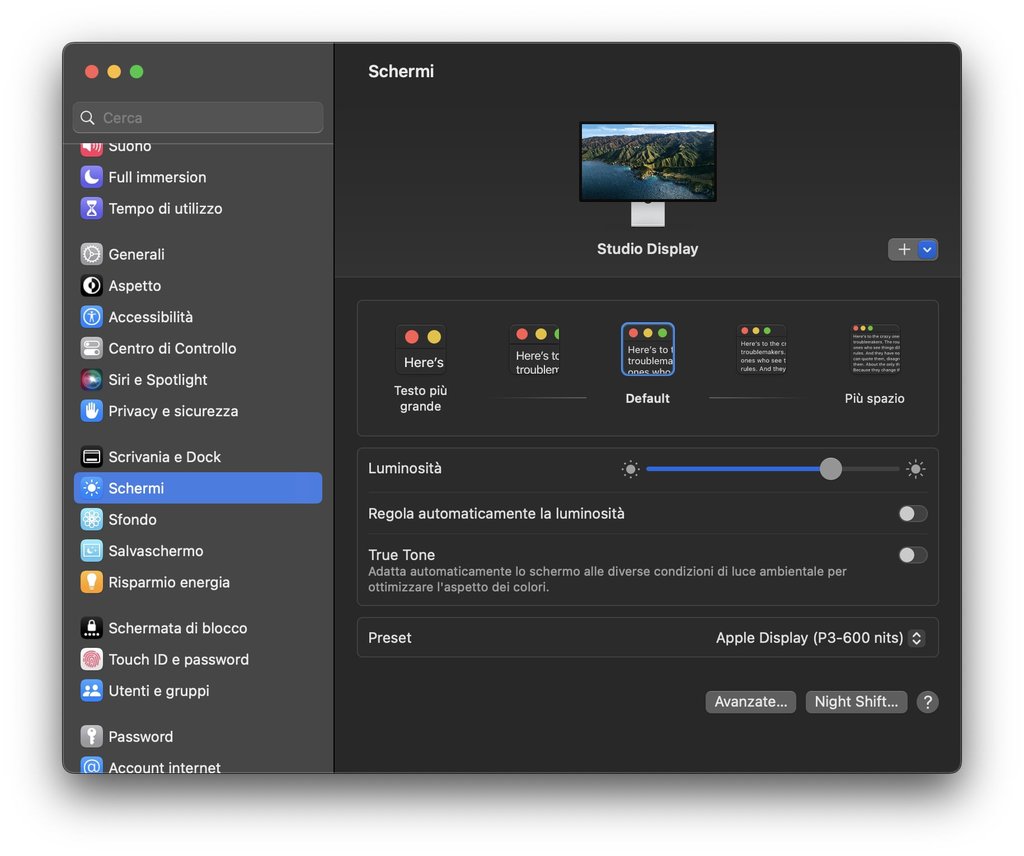Click the magnifying glass search icon
The image size is (1024, 856).
(x=88, y=118)
